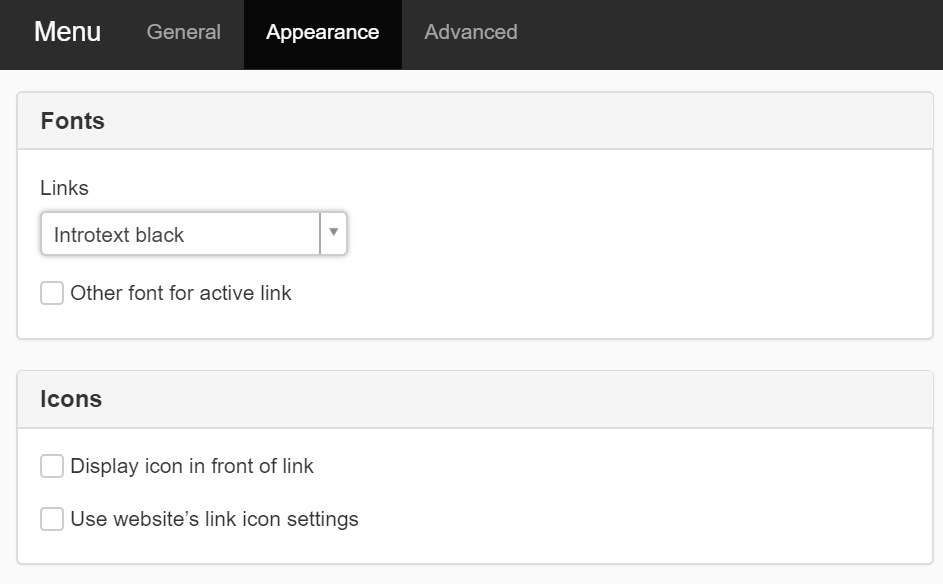
Task: Click the Fonts section header
Action: point(72,121)
